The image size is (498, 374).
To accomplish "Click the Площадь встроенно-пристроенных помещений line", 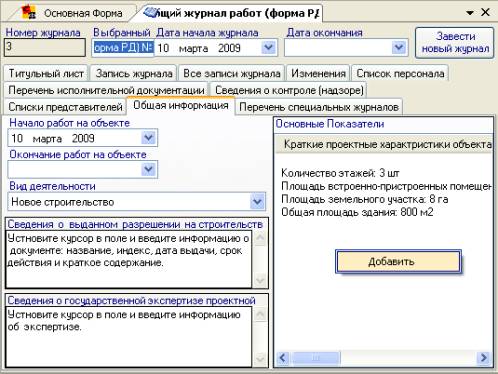I will point(386,186).
